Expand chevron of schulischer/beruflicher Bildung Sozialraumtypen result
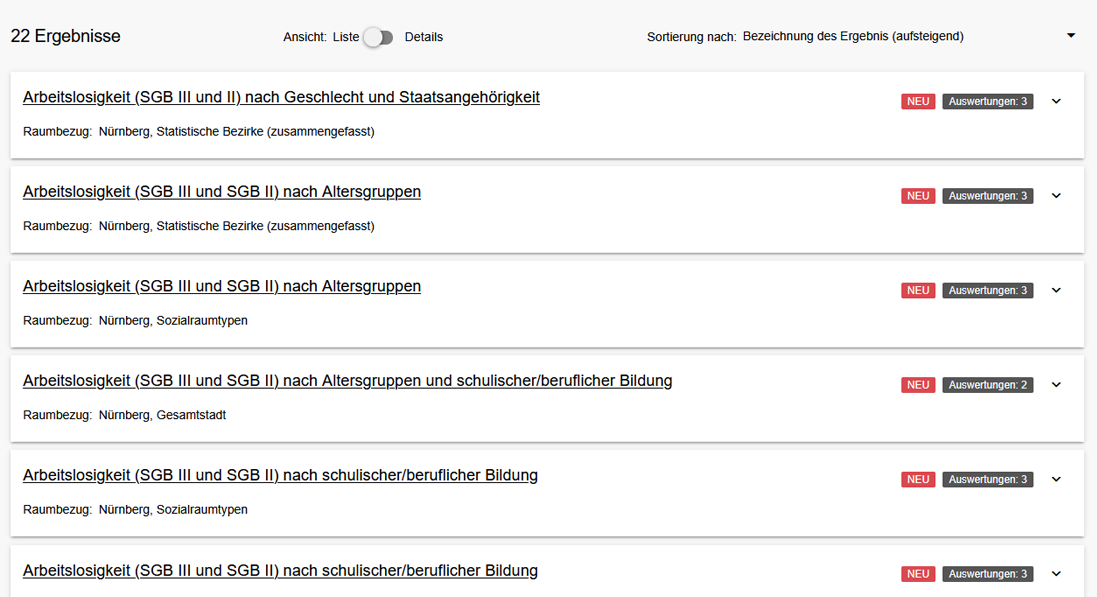Screen dimensions: 1097x597 pos(1056,479)
